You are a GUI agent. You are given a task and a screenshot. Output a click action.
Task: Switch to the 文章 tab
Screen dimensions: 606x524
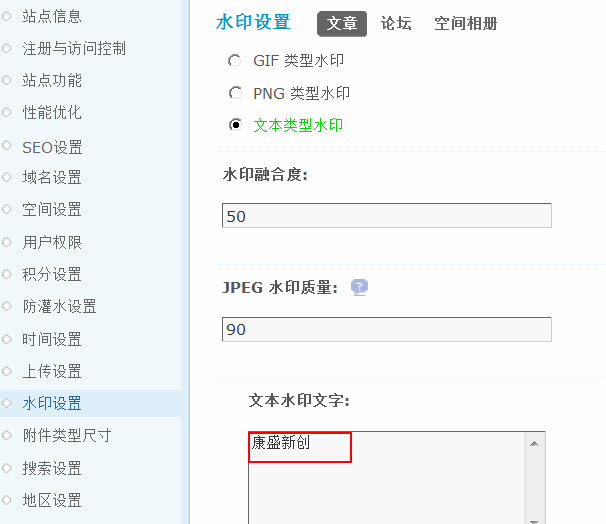342,24
